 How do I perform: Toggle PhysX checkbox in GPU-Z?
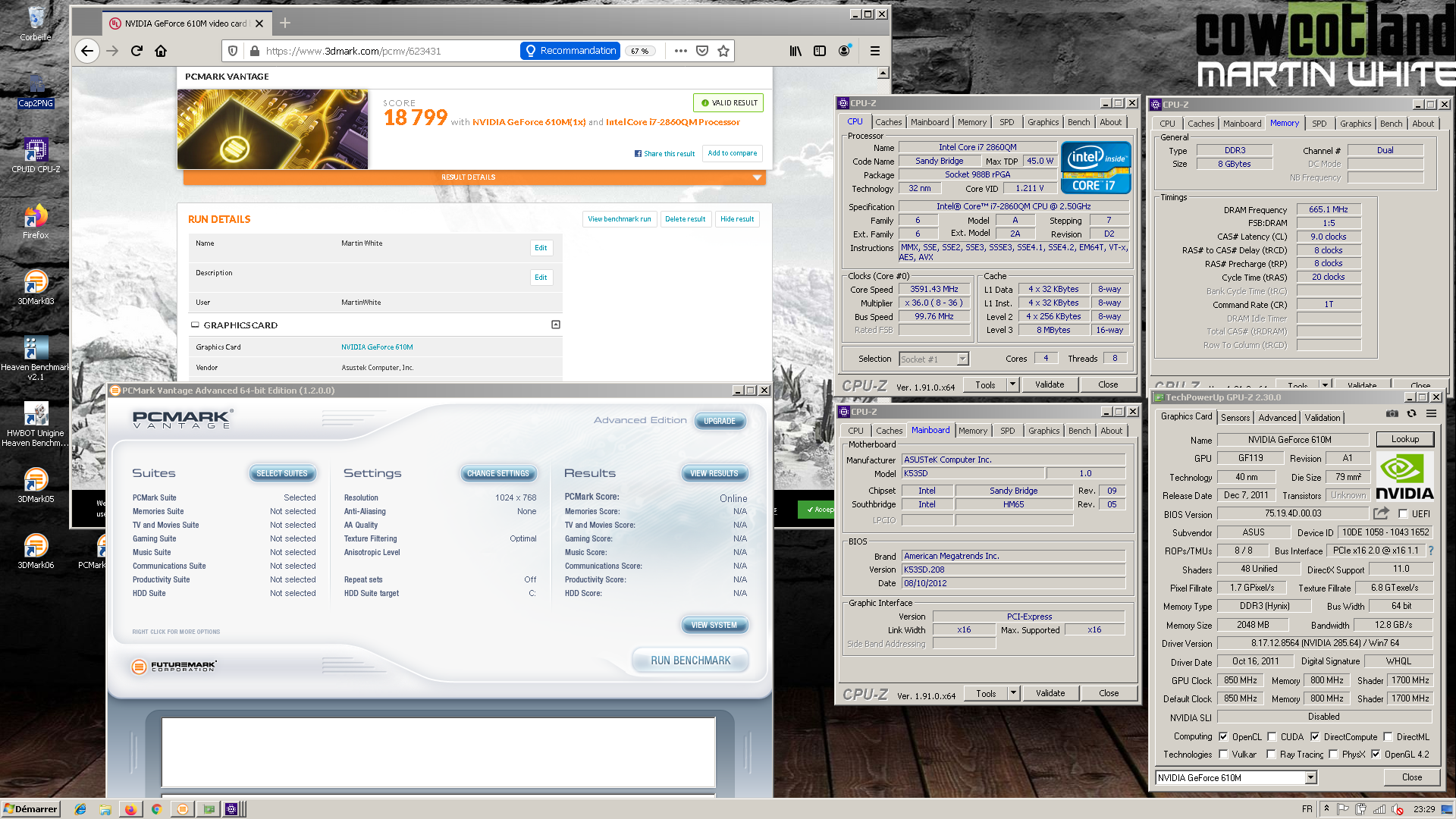pyautogui.click(x=1333, y=754)
